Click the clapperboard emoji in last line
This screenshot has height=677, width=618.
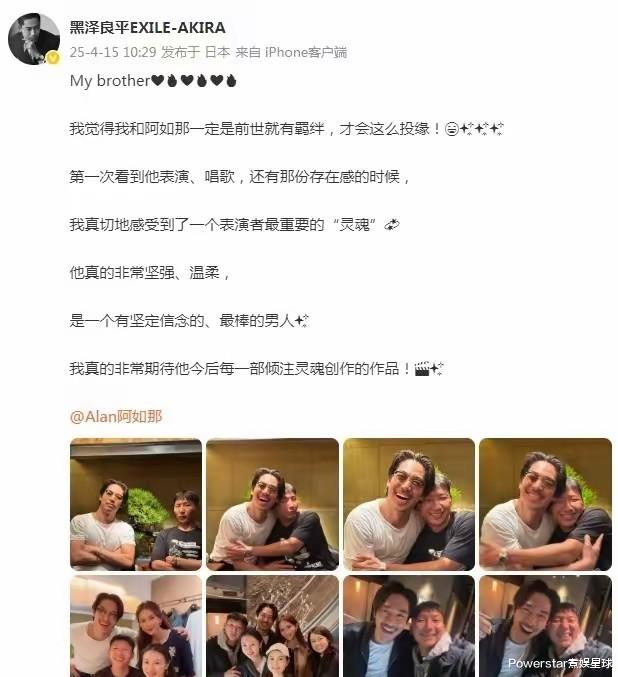click(422, 369)
